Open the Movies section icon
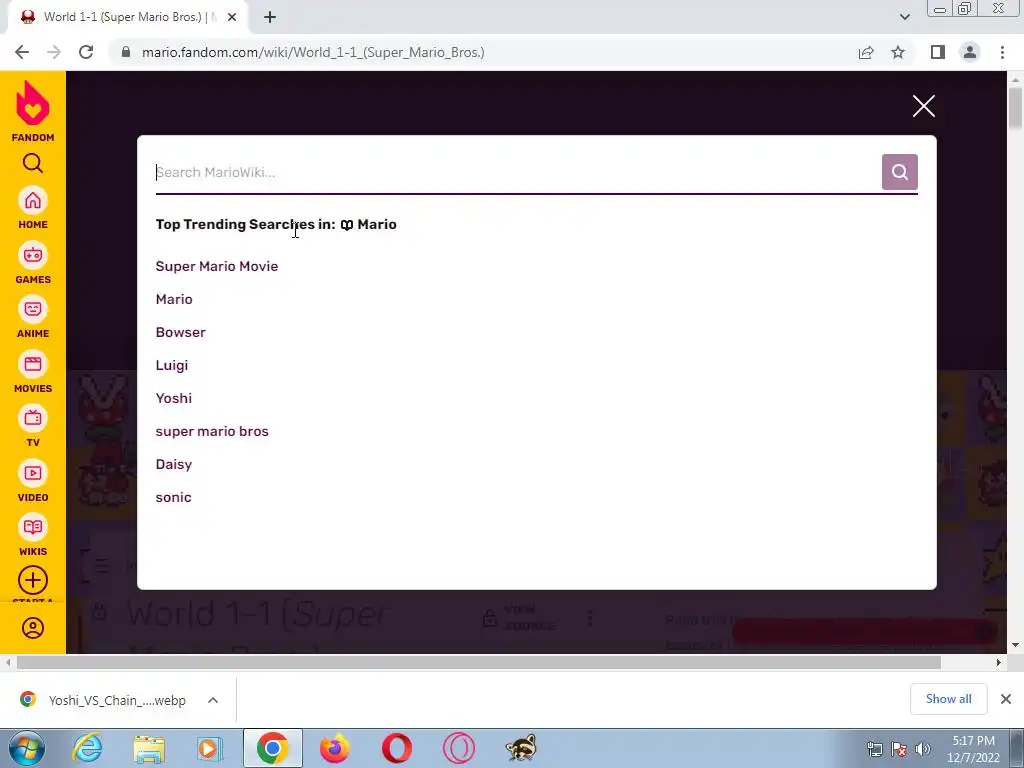The height and width of the screenshot is (768, 1024). click(x=33, y=364)
